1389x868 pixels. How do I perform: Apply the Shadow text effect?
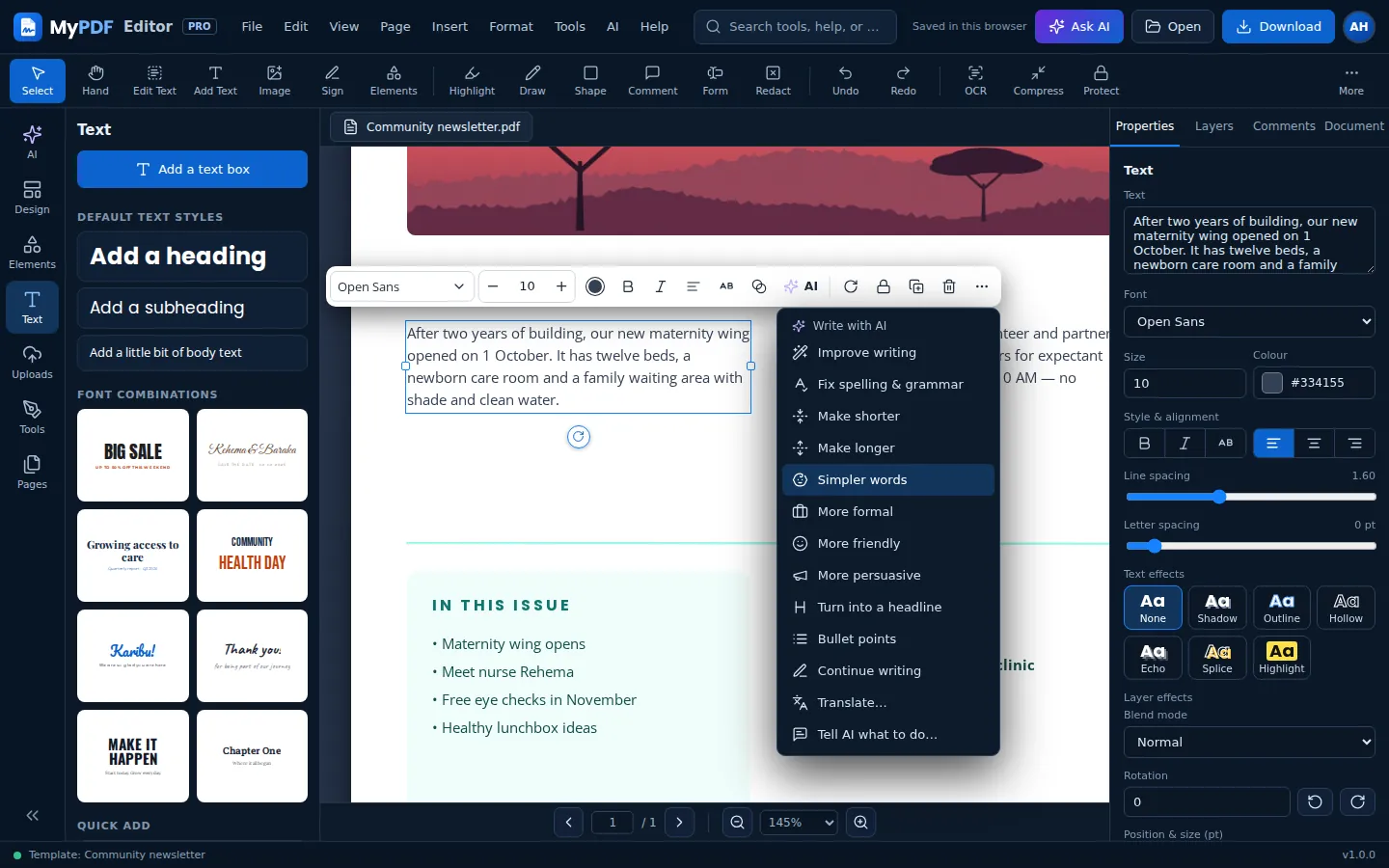[1217, 608]
